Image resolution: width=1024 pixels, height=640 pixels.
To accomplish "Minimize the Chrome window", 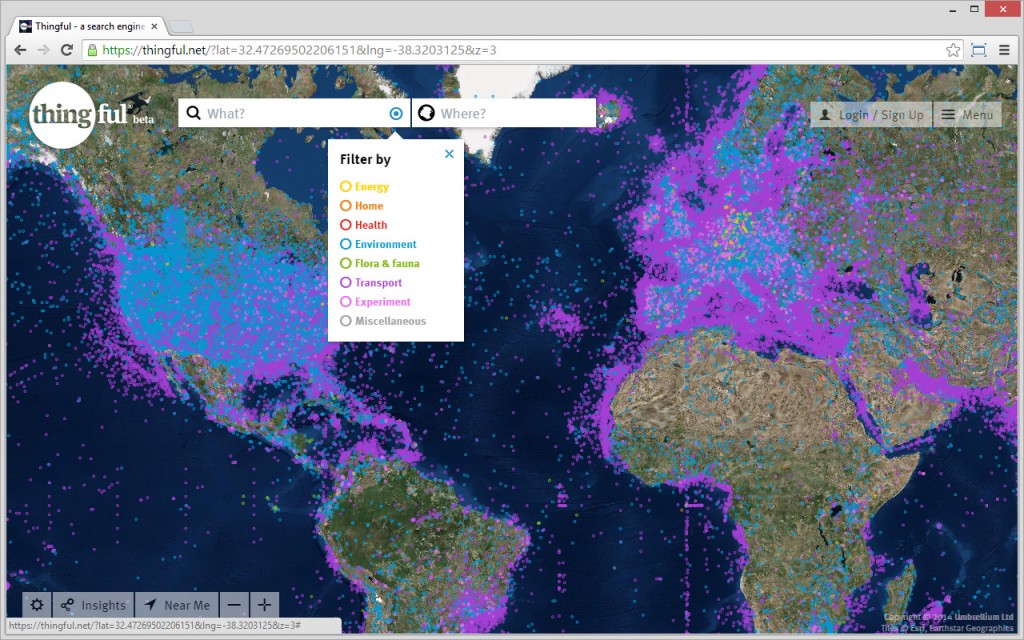I will click(954, 10).
